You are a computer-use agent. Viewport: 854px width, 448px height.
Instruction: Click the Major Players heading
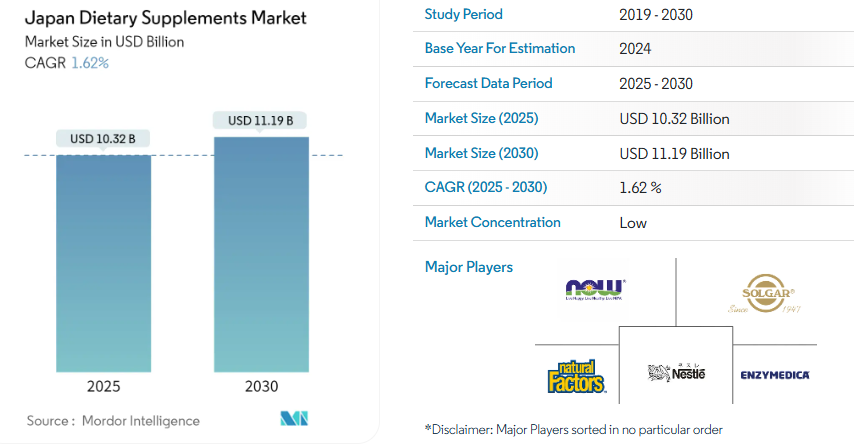[468, 267]
